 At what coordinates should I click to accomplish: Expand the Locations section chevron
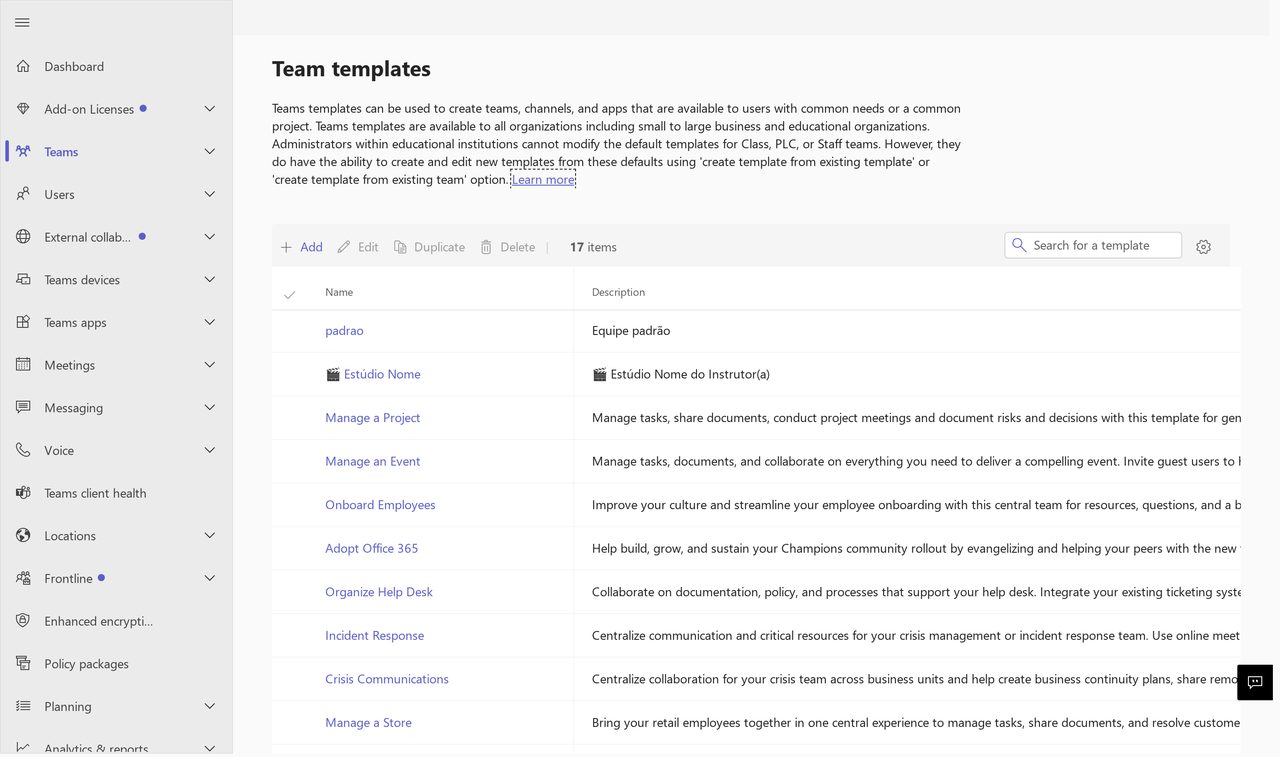pyautogui.click(x=210, y=536)
